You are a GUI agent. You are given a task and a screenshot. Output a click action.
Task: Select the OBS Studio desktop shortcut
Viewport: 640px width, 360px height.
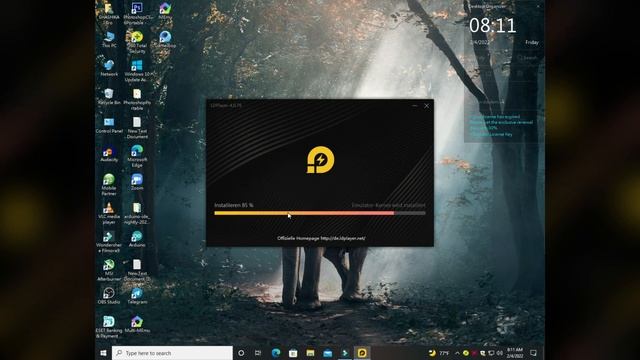coord(109,296)
